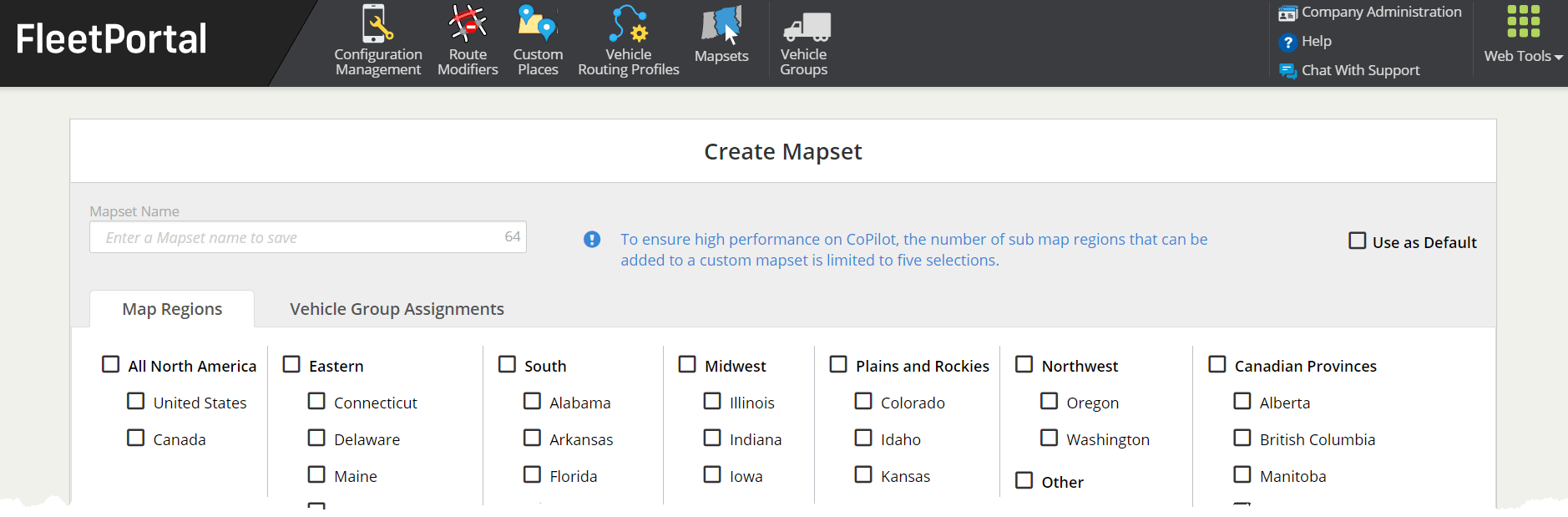Open Vehicle Groups truck icon
1568x517 pixels.
[807, 27]
